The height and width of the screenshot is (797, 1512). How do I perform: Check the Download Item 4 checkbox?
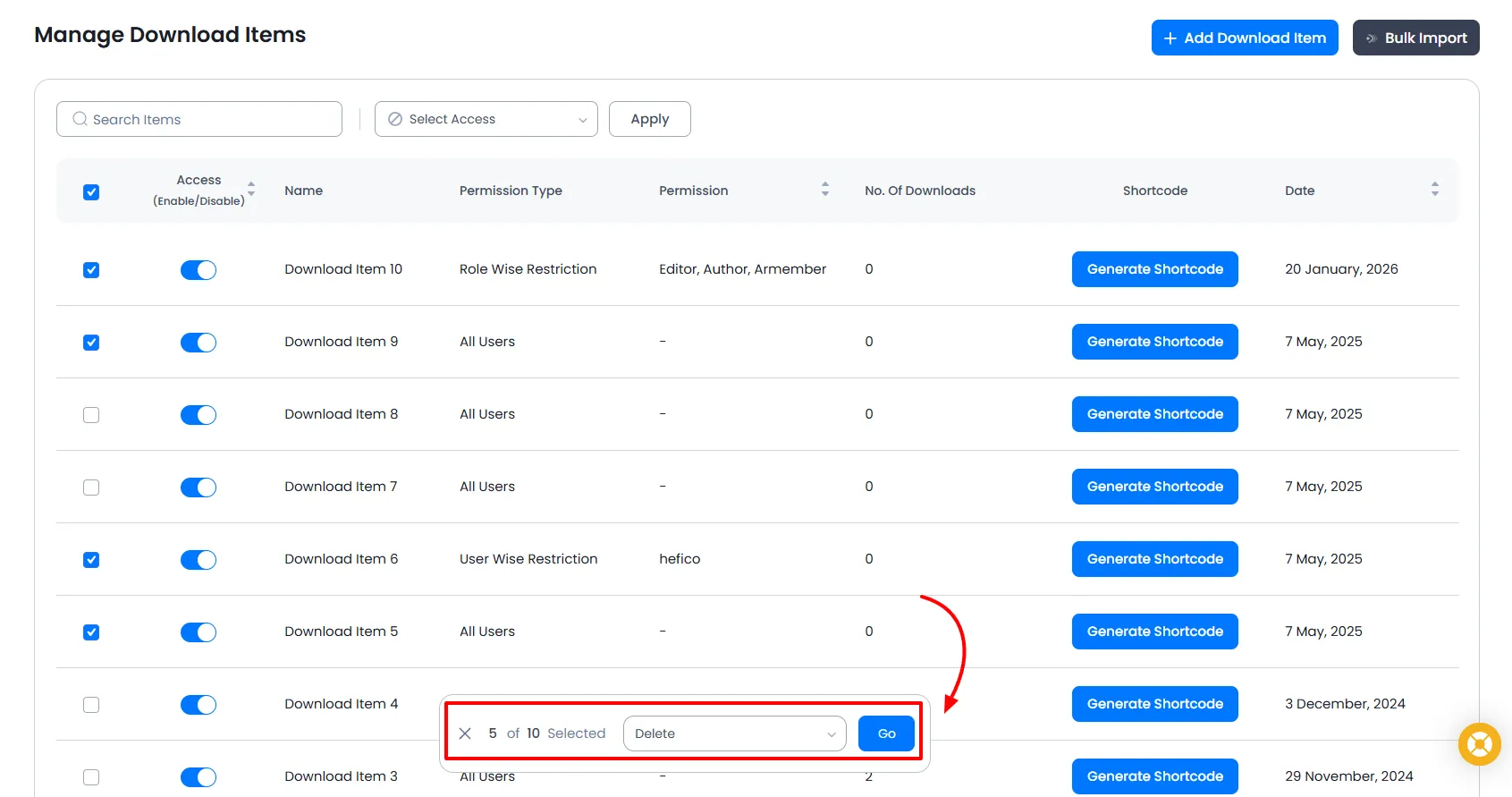click(91, 705)
